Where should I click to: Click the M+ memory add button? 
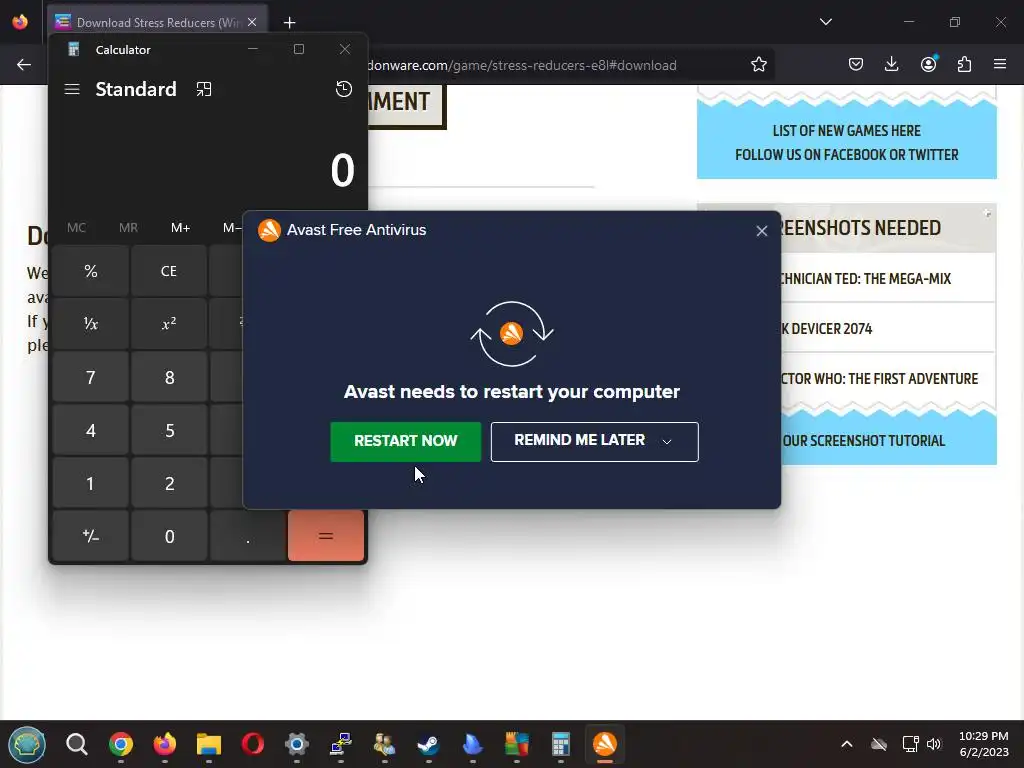click(x=180, y=227)
